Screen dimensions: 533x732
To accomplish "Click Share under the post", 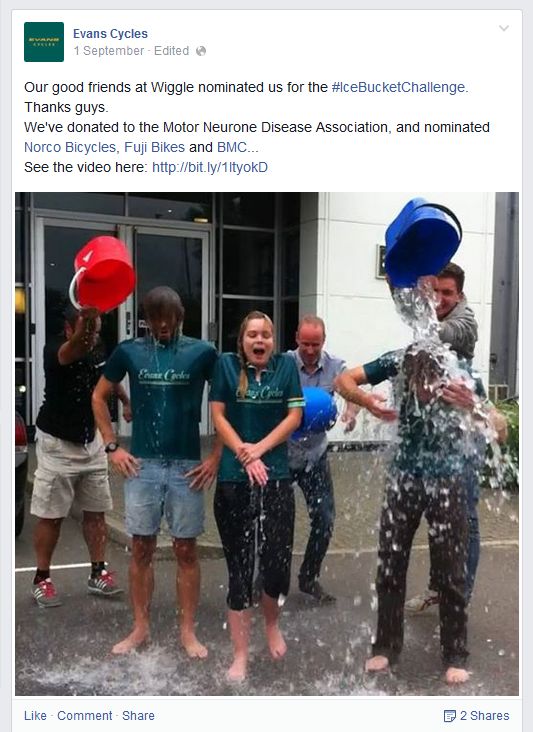I will pyautogui.click(x=138, y=716).
